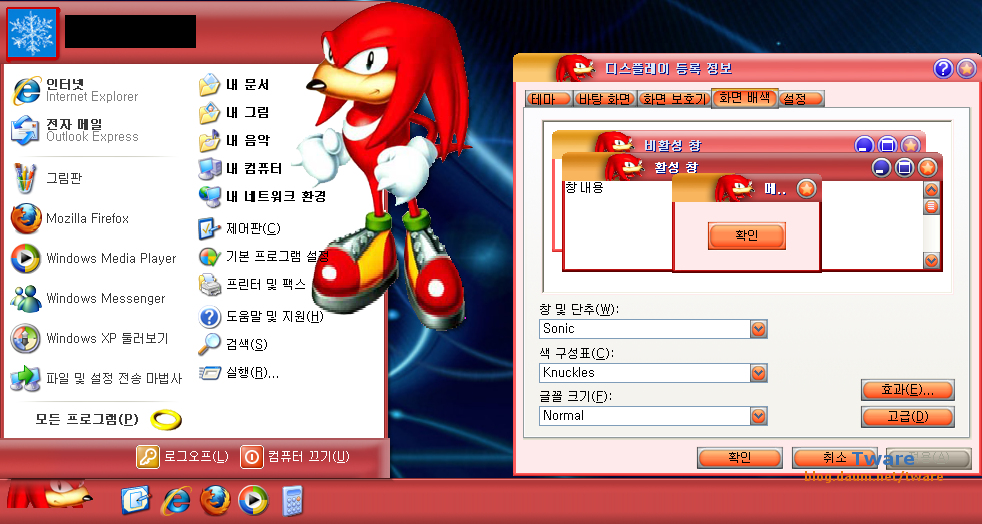Screen dimensions: 982x524
Task: Open 도움말 및 지원
Action: click(x=261, y=317)
